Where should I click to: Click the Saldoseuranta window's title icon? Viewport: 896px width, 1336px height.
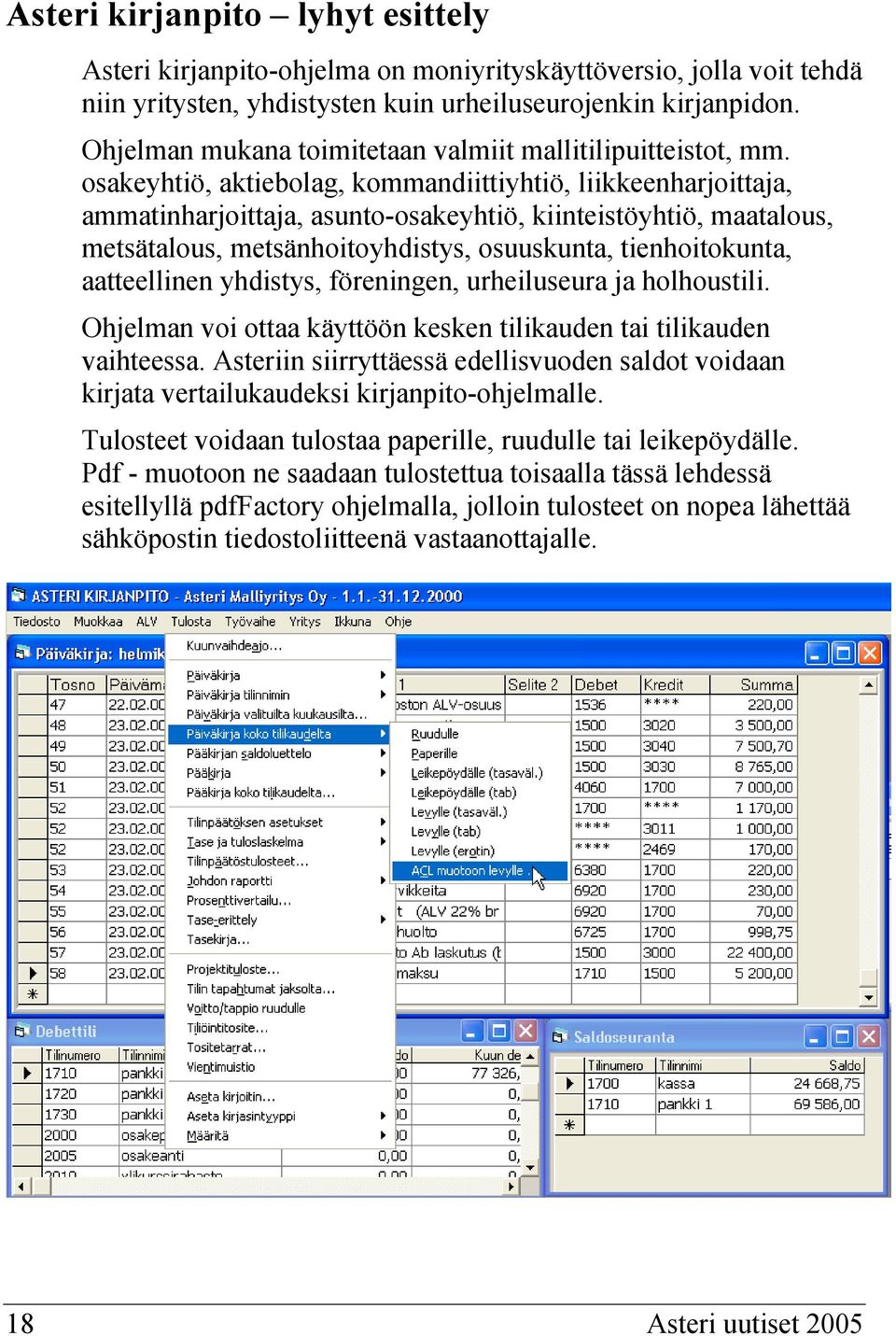pyautogui.click(x=560, y=1036)
